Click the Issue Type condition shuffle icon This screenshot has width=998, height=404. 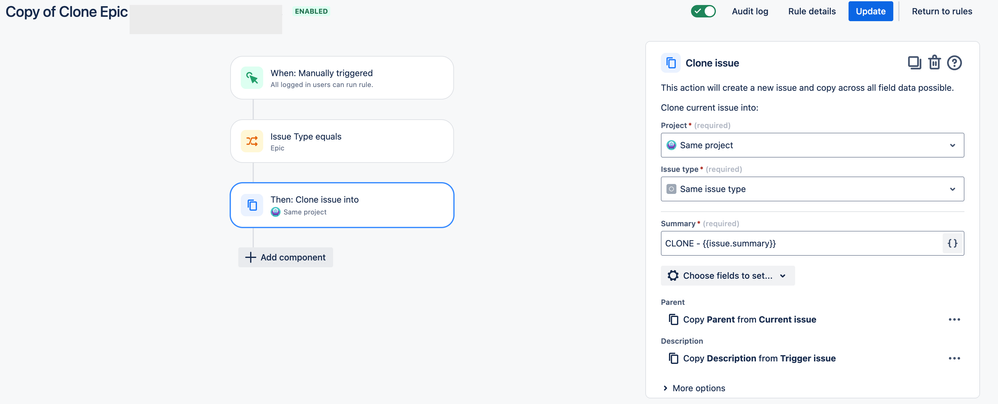point(252,141)
